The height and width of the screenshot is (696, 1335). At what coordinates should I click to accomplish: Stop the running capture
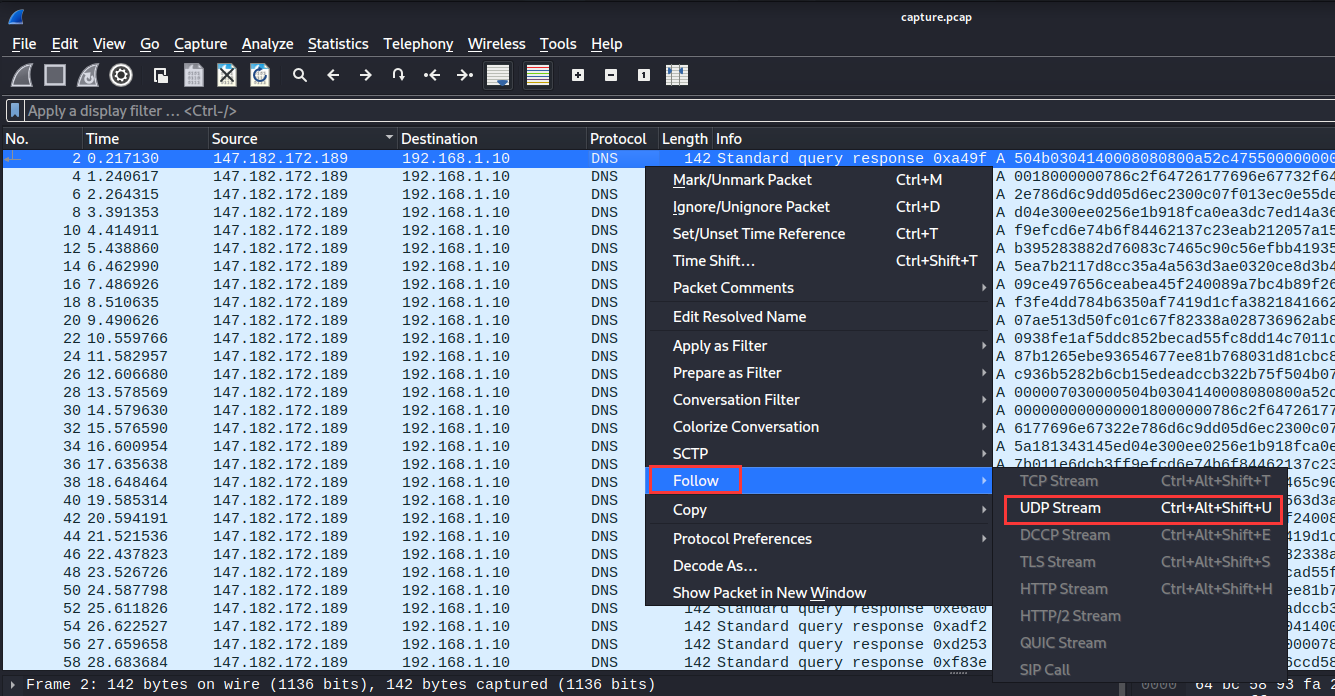click(55, 75)
